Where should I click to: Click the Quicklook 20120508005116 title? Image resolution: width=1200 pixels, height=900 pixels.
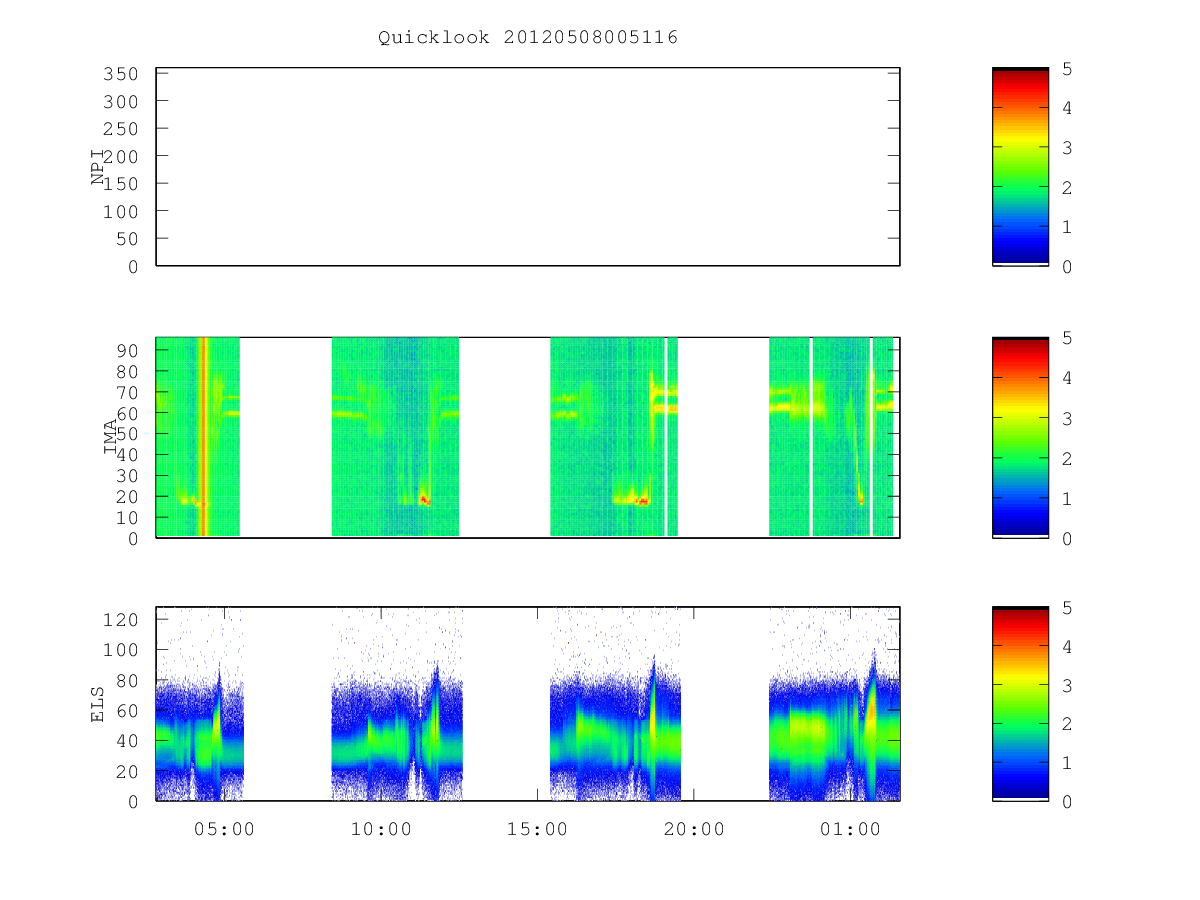tap(528, 38)
